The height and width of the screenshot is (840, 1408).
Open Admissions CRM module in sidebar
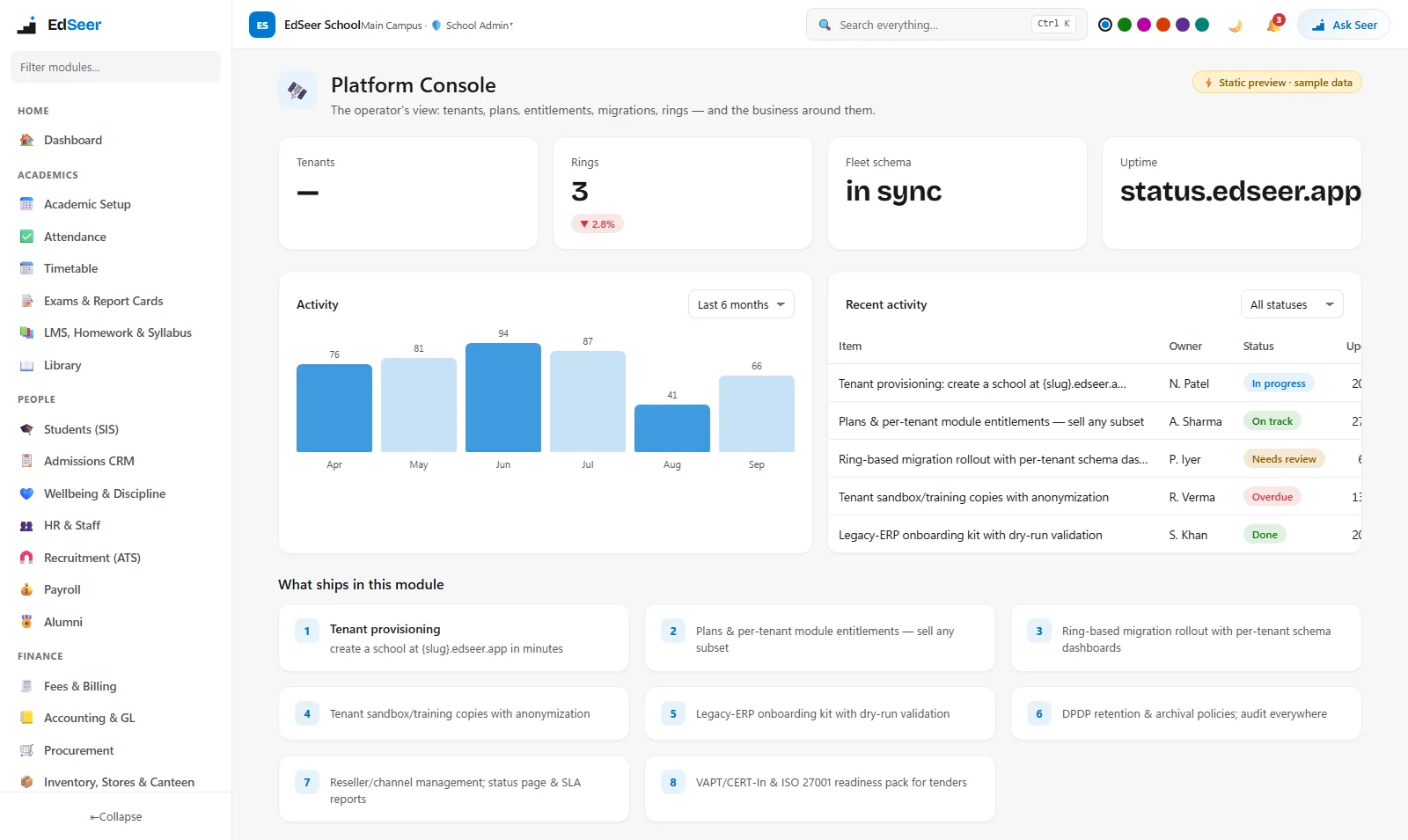pos(116,461)
